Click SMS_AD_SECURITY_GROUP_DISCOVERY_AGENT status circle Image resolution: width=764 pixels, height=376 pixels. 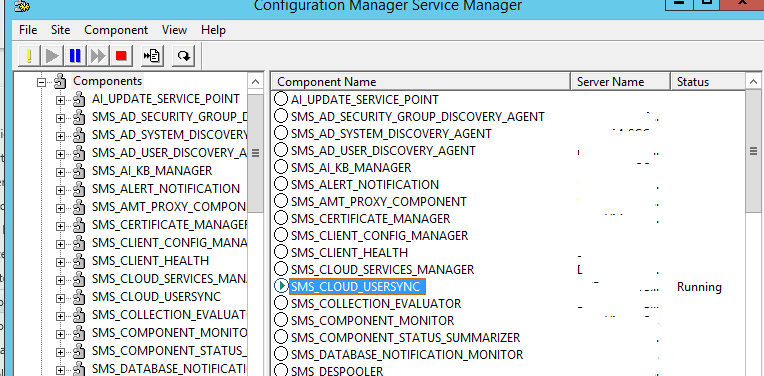click(281, 116)
